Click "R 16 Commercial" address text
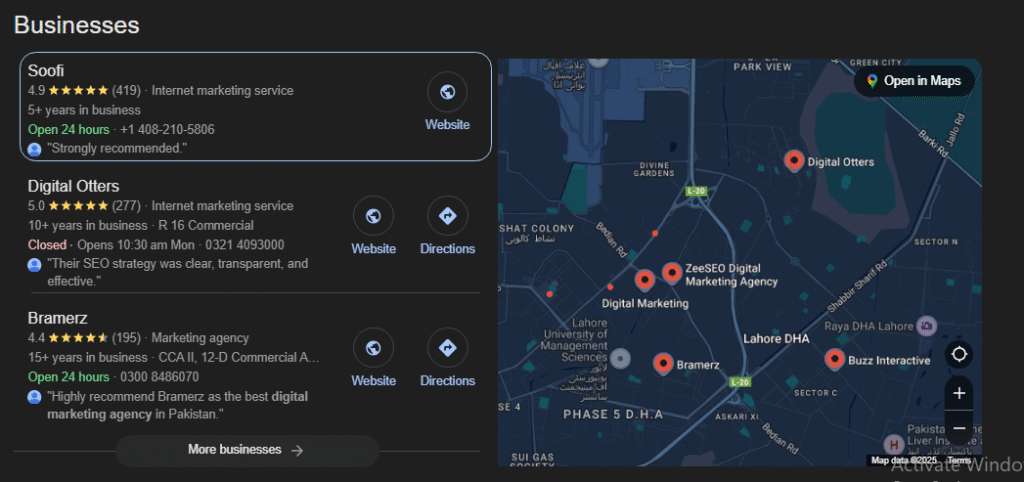The height and width of the screenshot is (482, 1024). click(206, 226)
